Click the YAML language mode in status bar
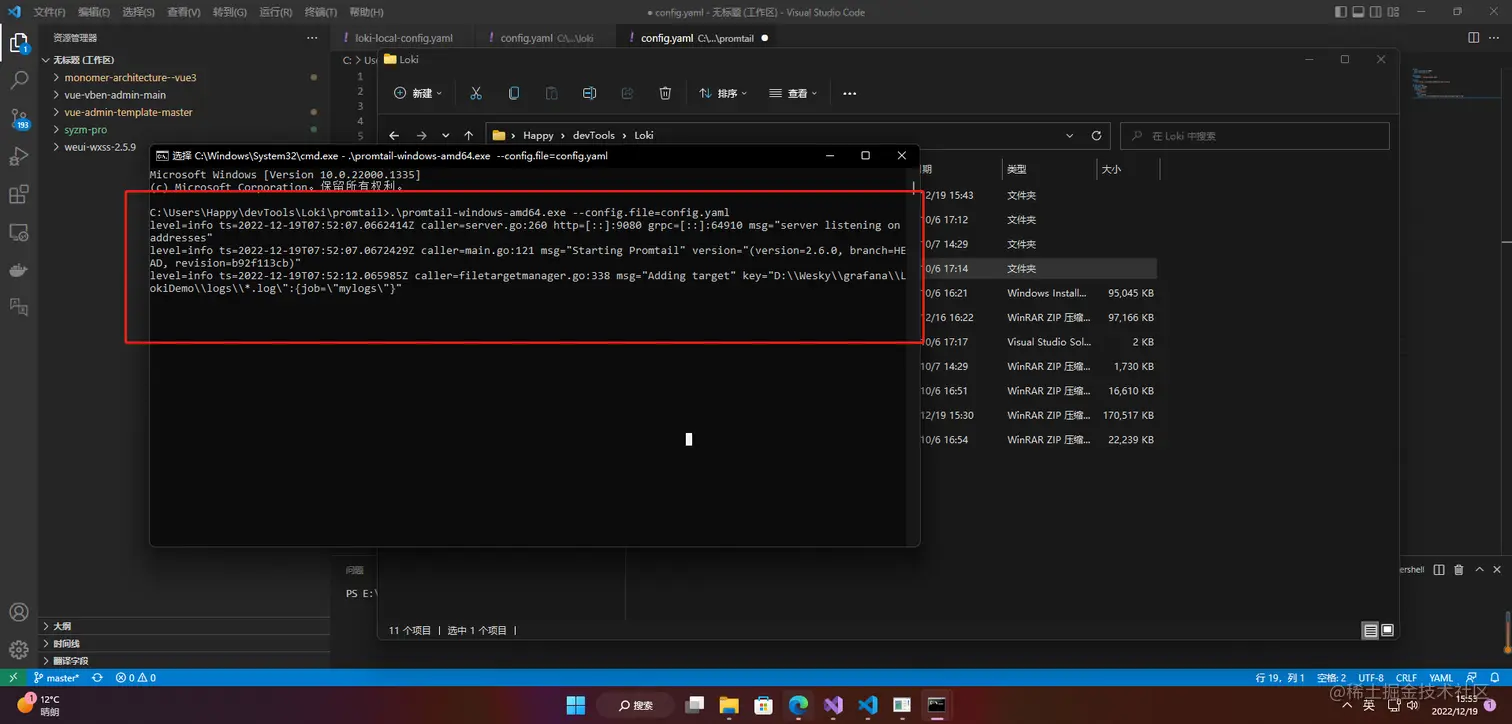 [1441, 677]
